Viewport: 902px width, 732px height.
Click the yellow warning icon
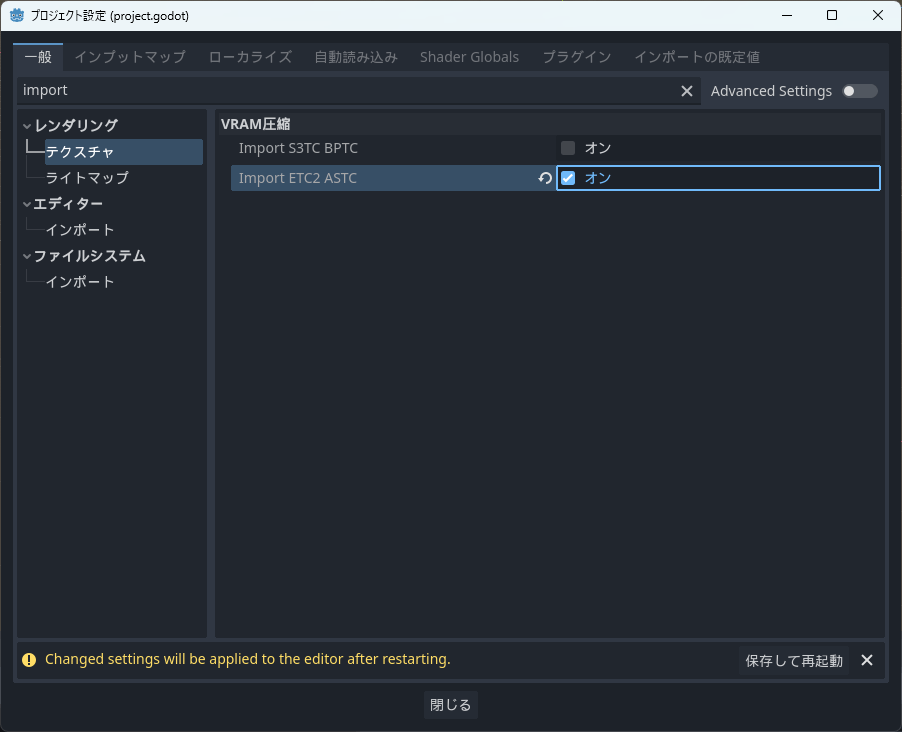pos(29,659)
